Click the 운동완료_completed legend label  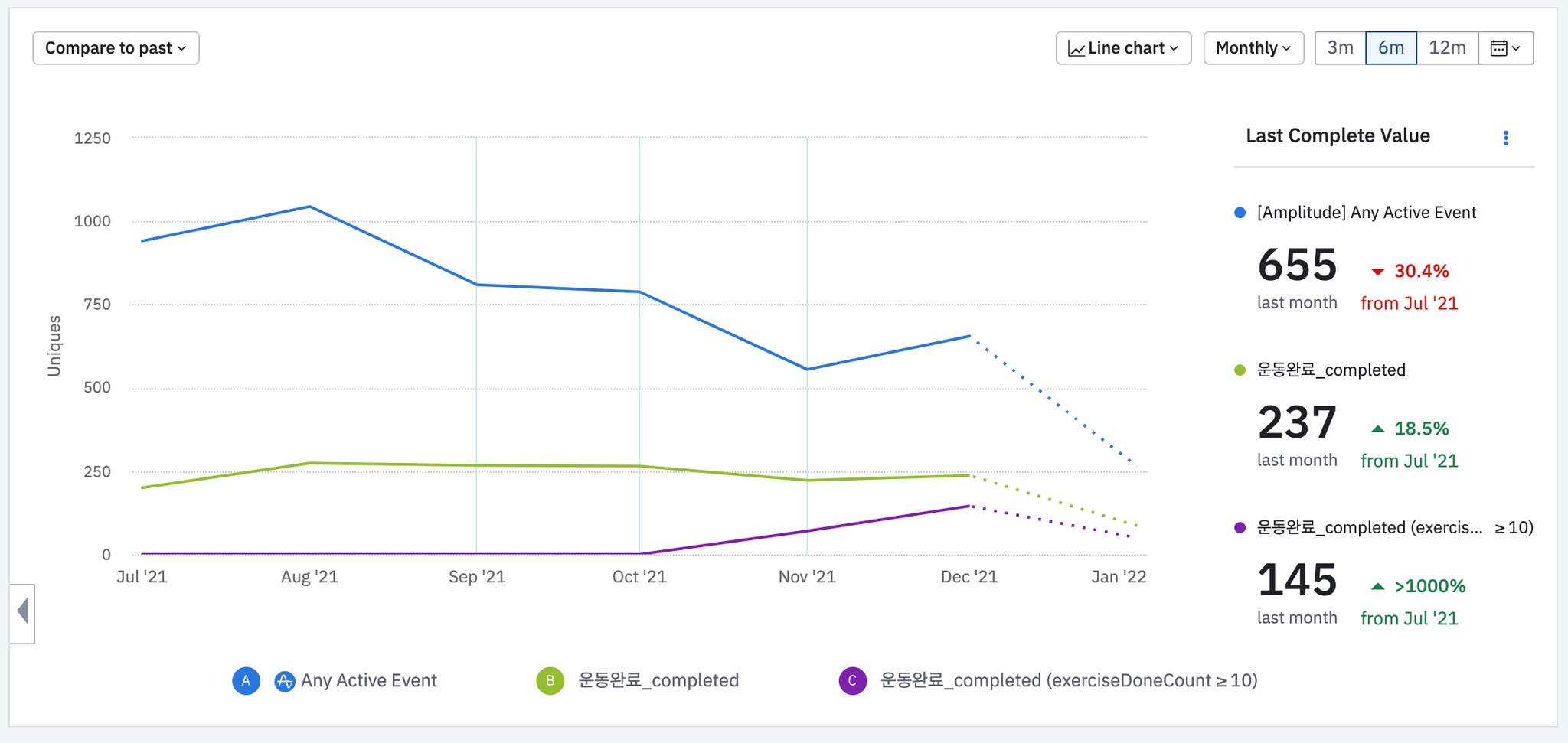coord(658,680)
